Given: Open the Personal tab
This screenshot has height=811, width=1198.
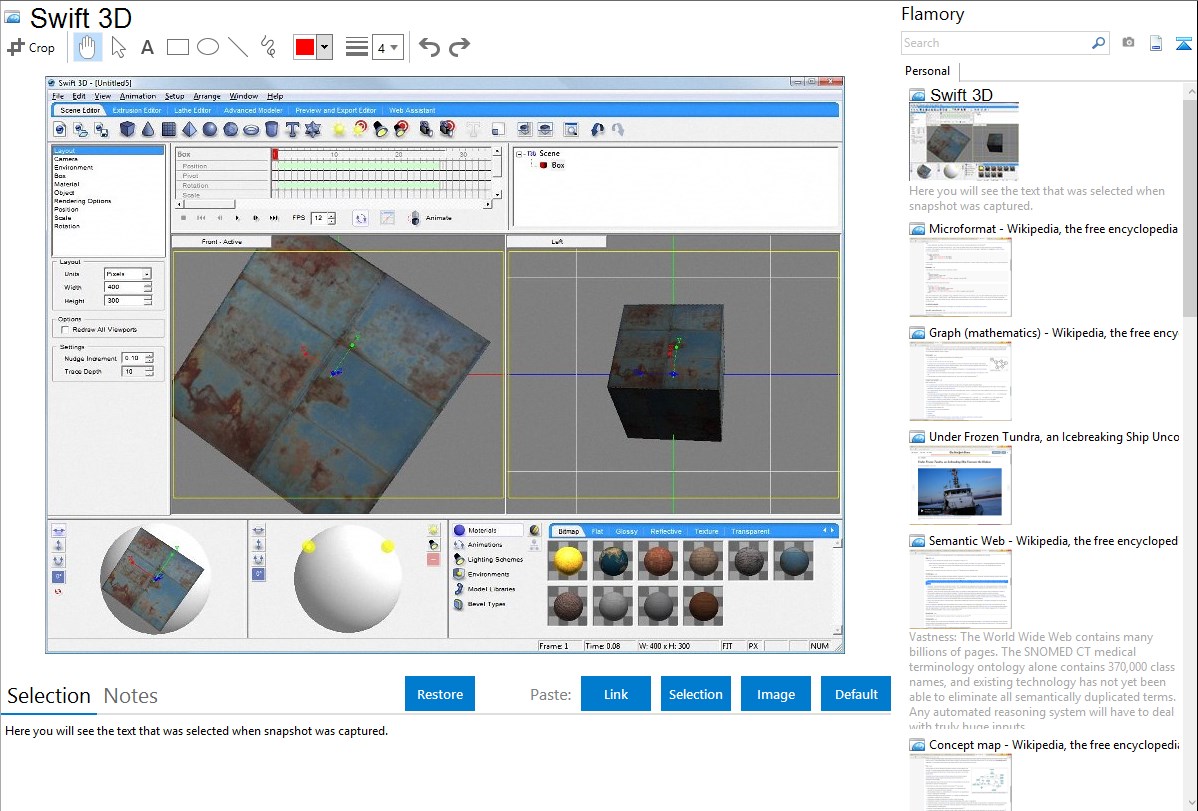Looking at the screenshot, I should coord(927,71).
